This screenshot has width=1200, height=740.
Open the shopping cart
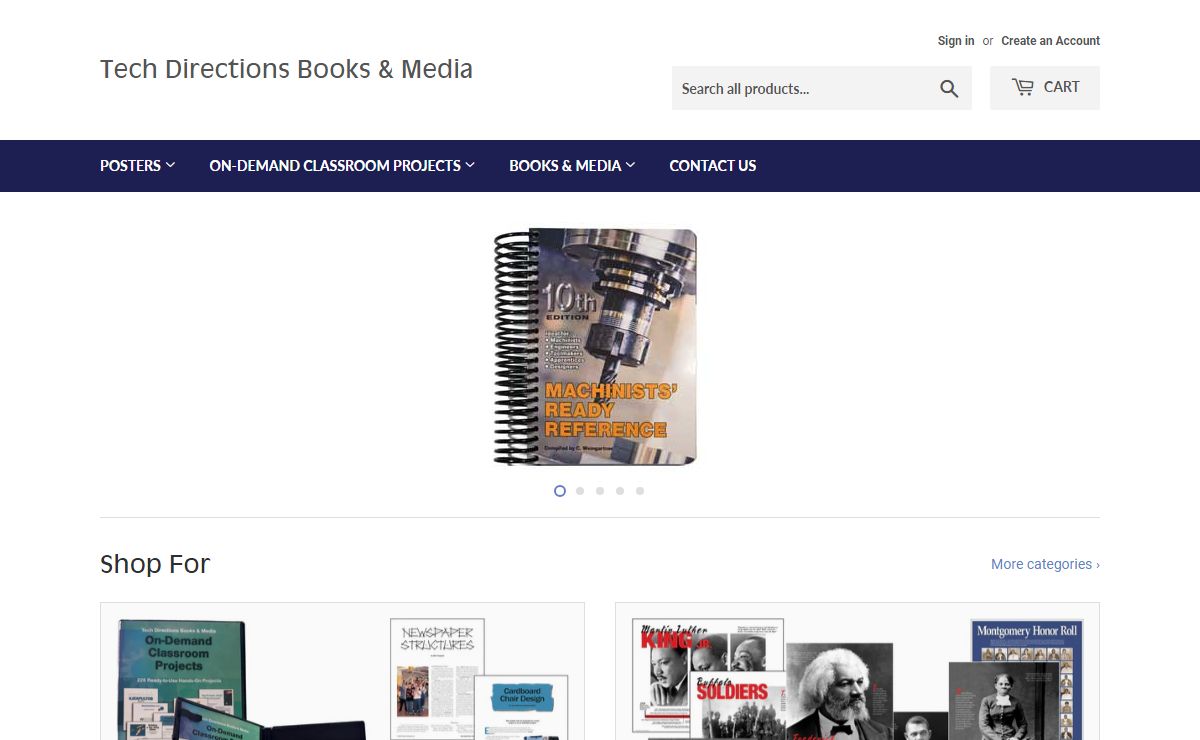[1045, 88]
